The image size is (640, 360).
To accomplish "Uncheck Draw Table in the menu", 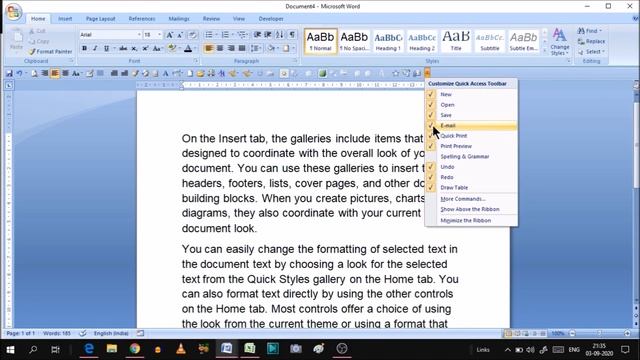I will [471, 187].
